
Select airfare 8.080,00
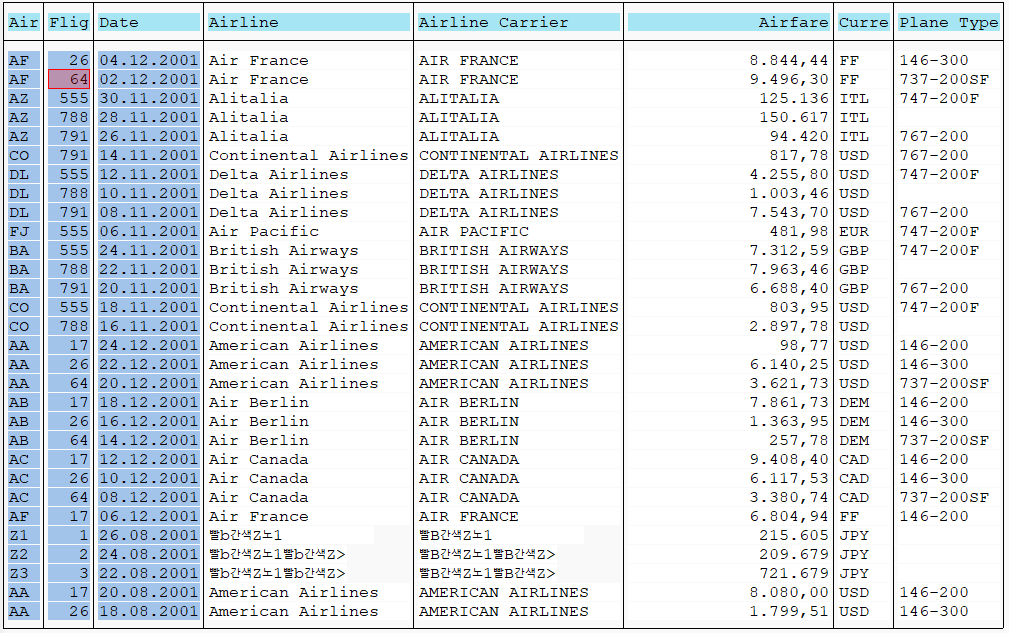pos(788,592)
